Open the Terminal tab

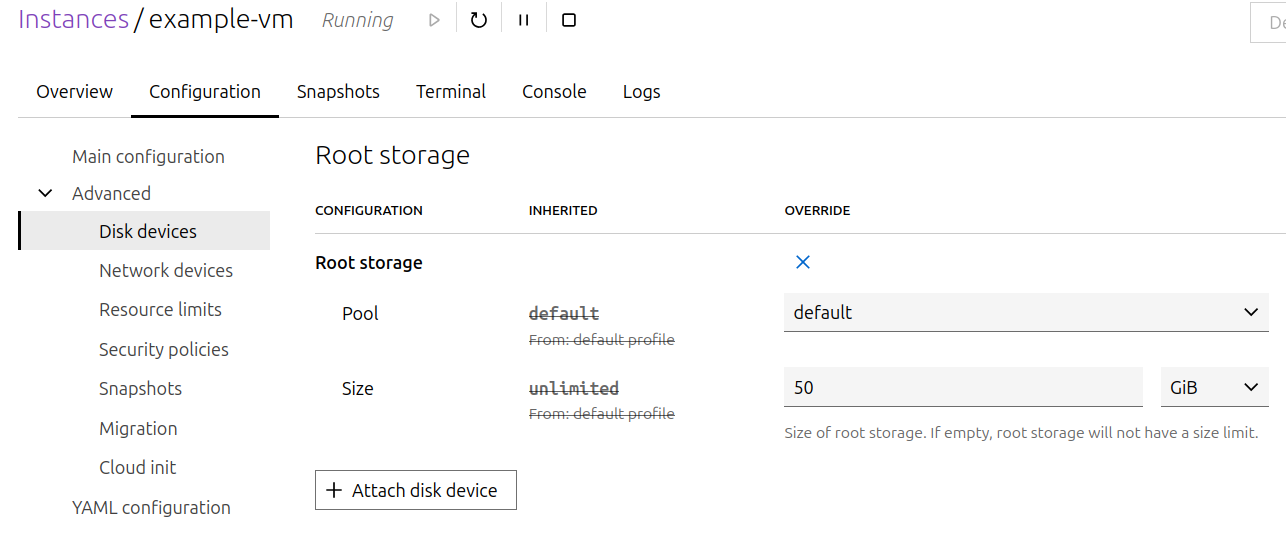click(x=451, y=92)
